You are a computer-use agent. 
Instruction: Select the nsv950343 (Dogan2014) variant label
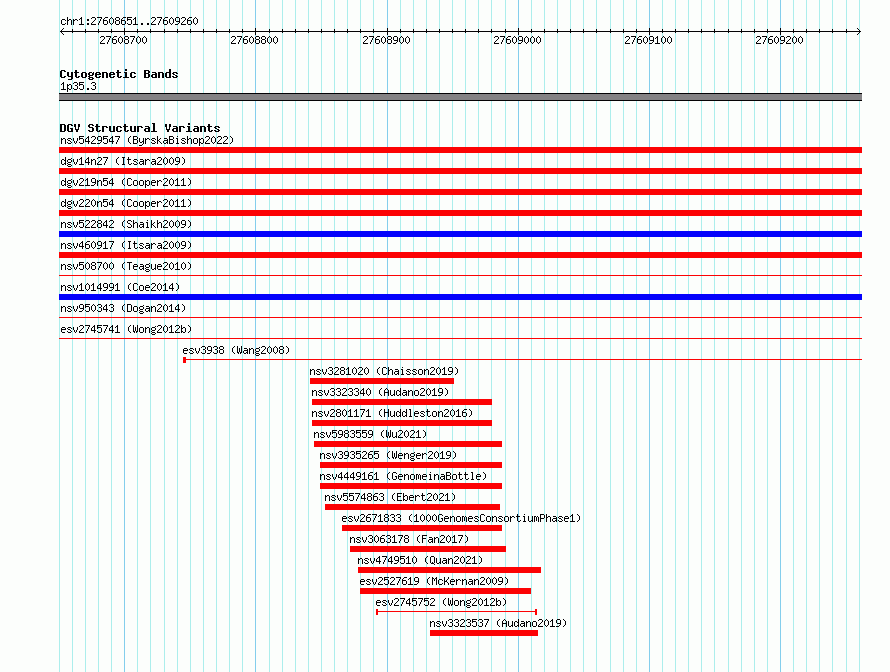[x=123, y=308]
